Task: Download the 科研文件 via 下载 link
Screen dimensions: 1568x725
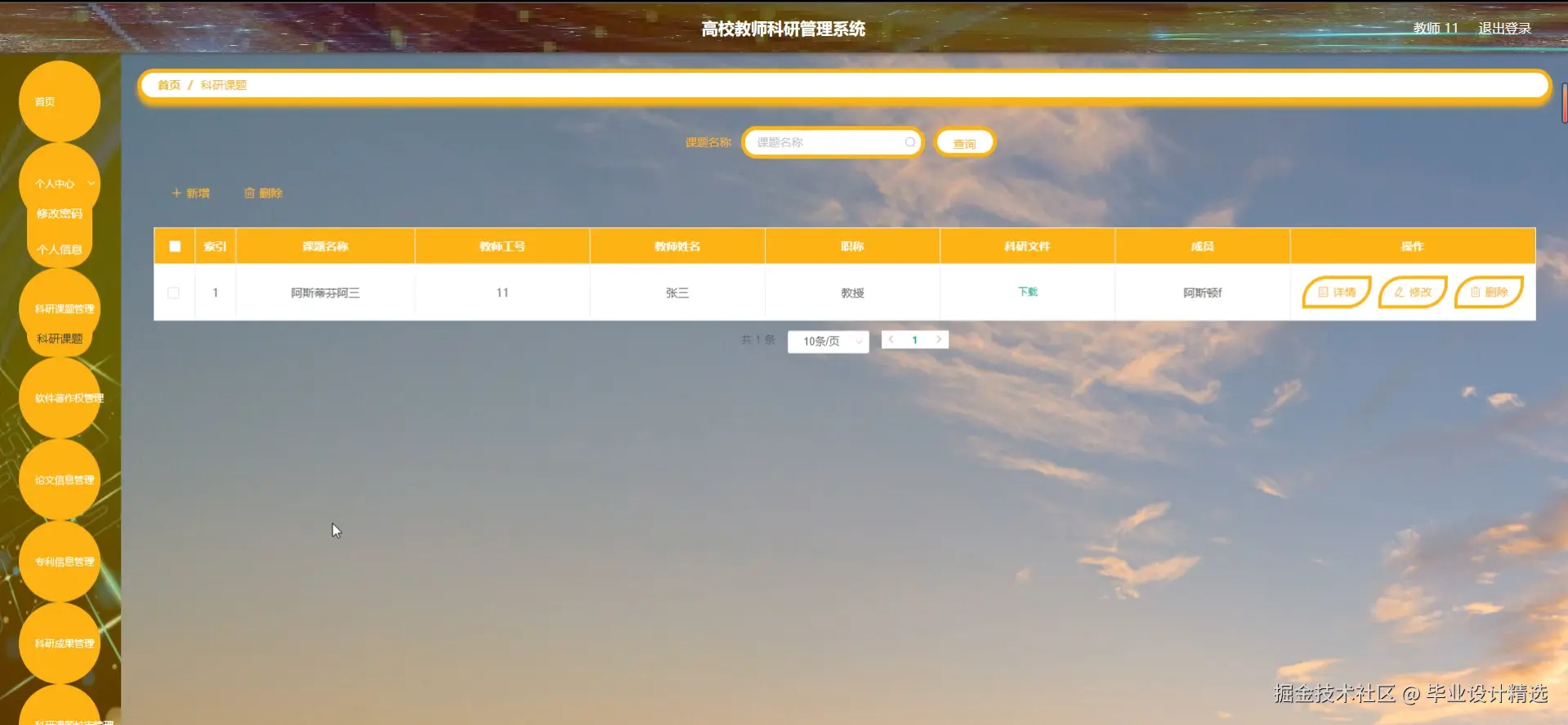Action: pos(1027,292)
